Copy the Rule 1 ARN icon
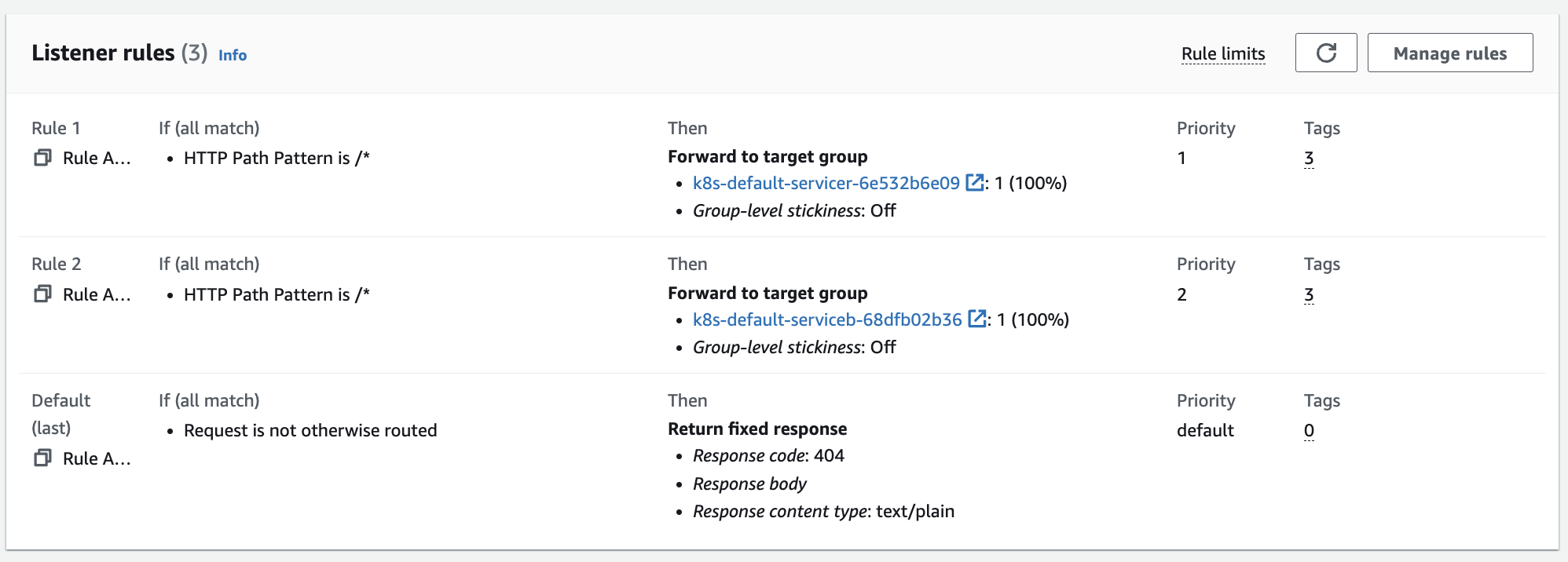This screenshot has width=1568, height=562. [42, 158]
